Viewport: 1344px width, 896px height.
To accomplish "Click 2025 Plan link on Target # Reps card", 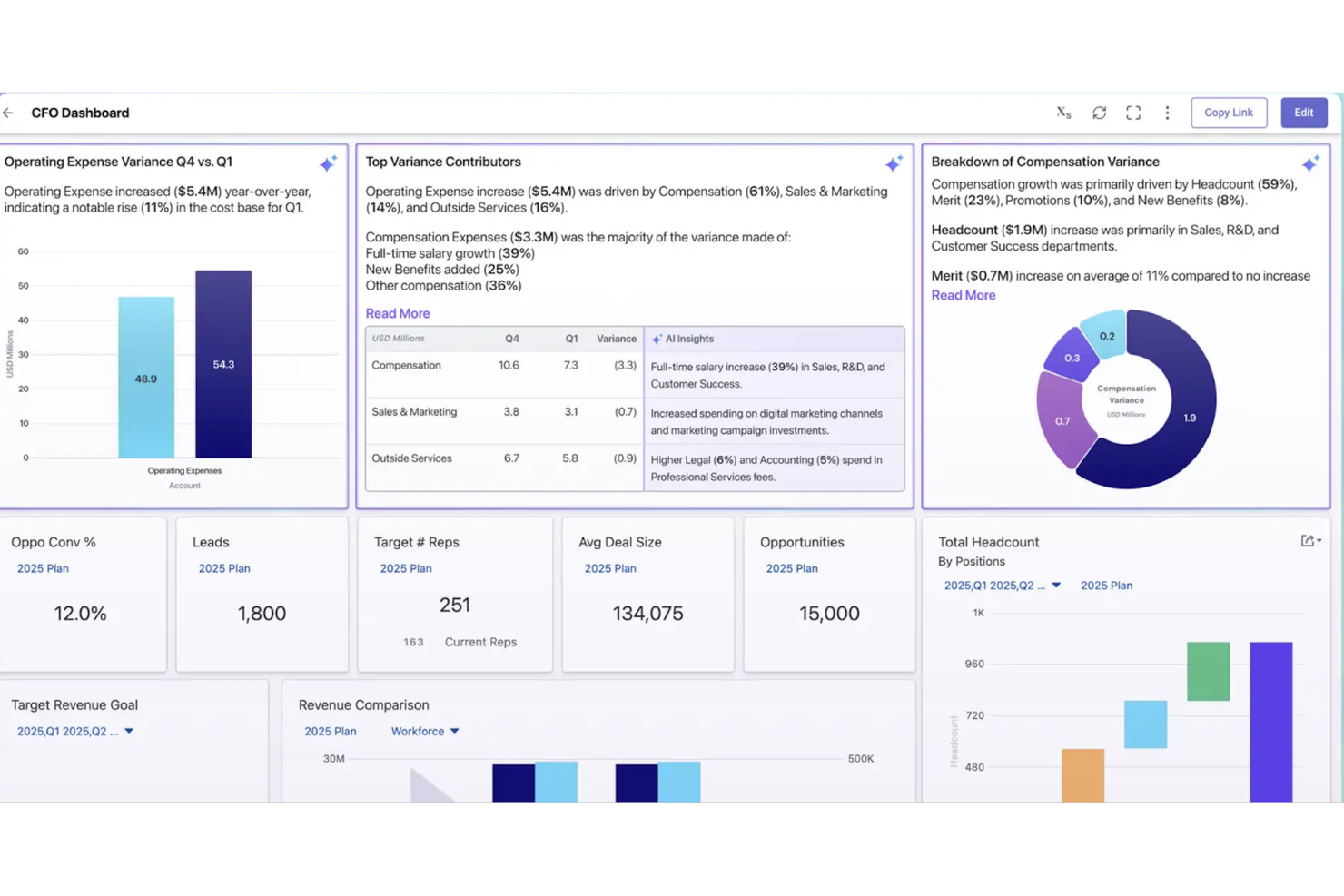I will click(406, 568).
